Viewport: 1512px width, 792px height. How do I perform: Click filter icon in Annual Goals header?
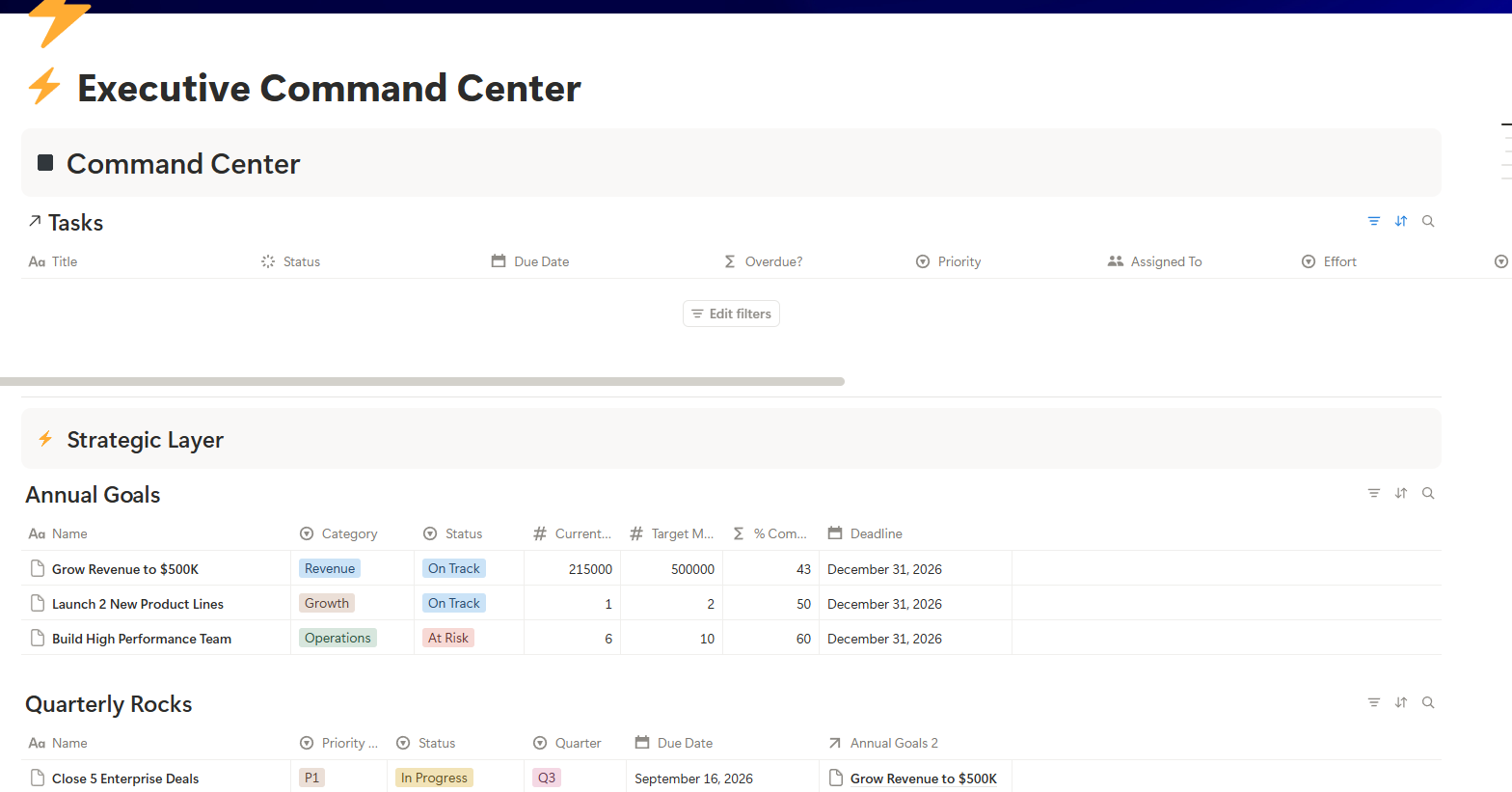point(1374,493)
